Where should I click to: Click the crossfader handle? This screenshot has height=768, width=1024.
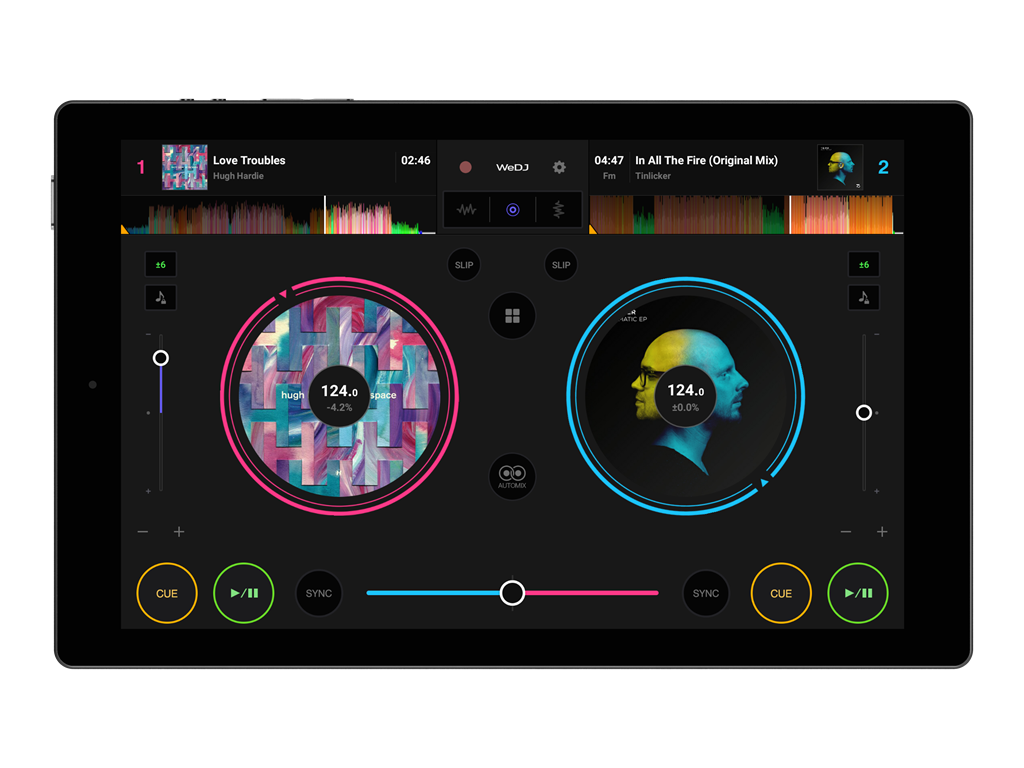[x=513, y=593]
